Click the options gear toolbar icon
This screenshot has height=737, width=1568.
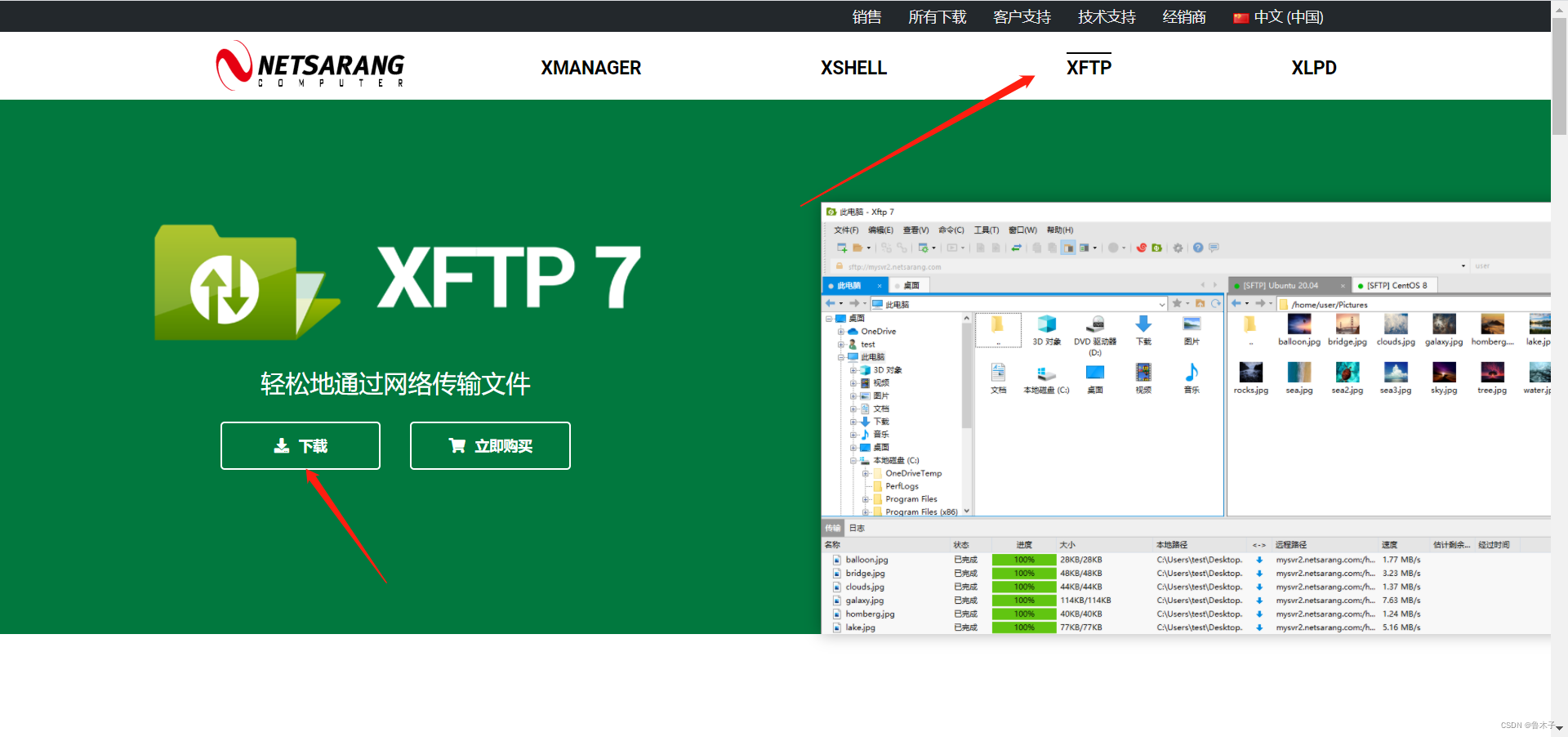pyautogui.click(x=1178, y=248)
